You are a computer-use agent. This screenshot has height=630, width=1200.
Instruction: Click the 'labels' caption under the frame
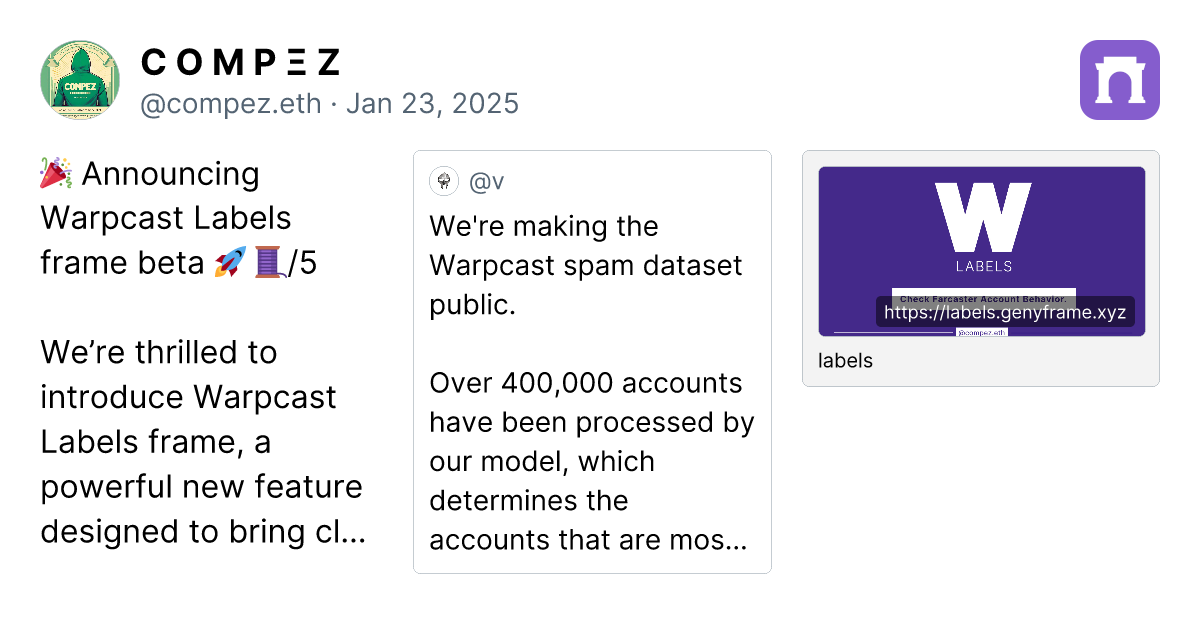point(845,361)
